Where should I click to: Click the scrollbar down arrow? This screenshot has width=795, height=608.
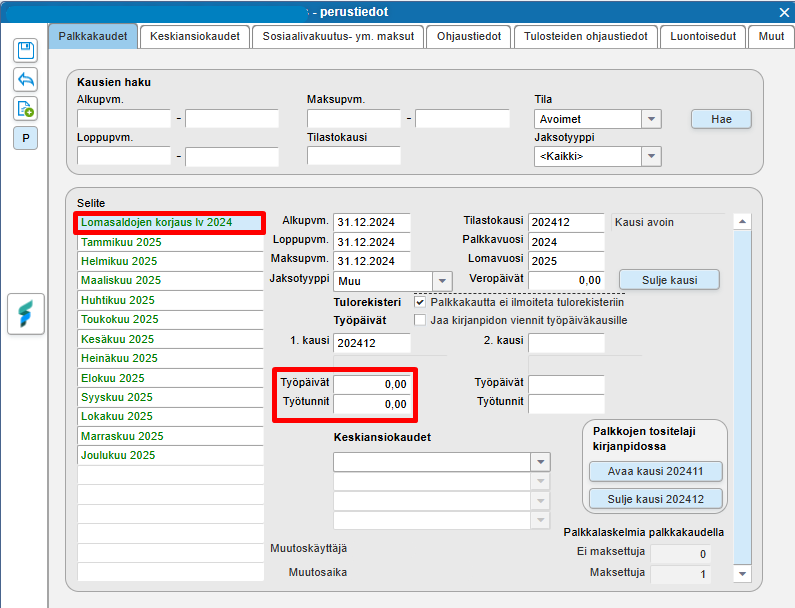[742, 574]
